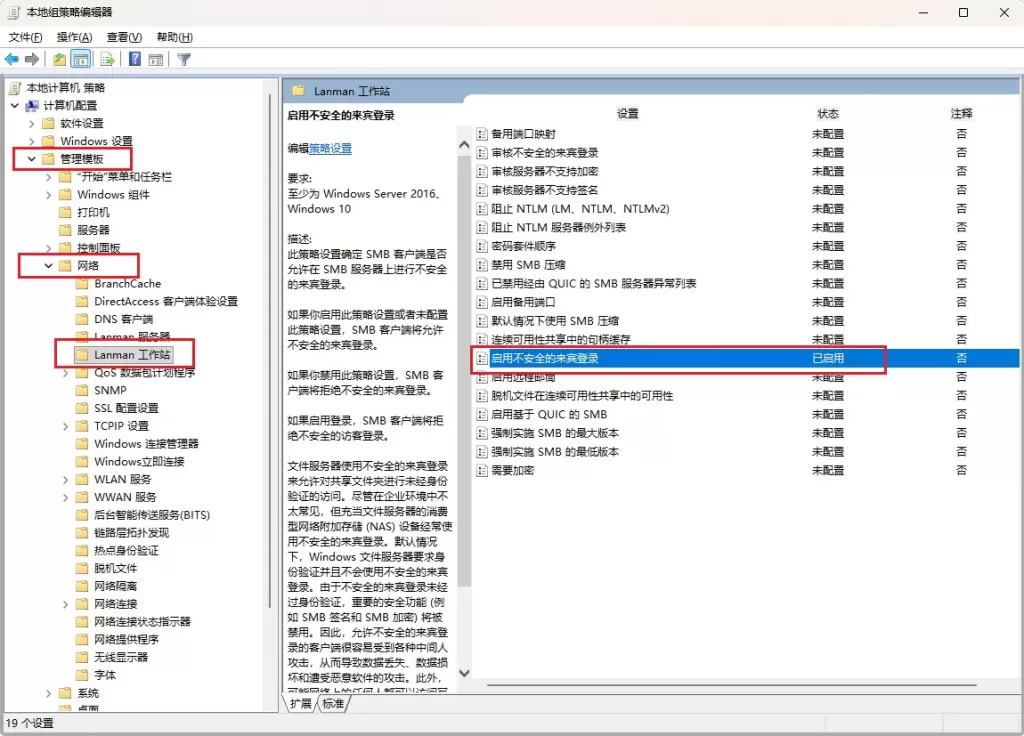
Task: Collapse the 网络 tree node
Action: click(47, 265)
